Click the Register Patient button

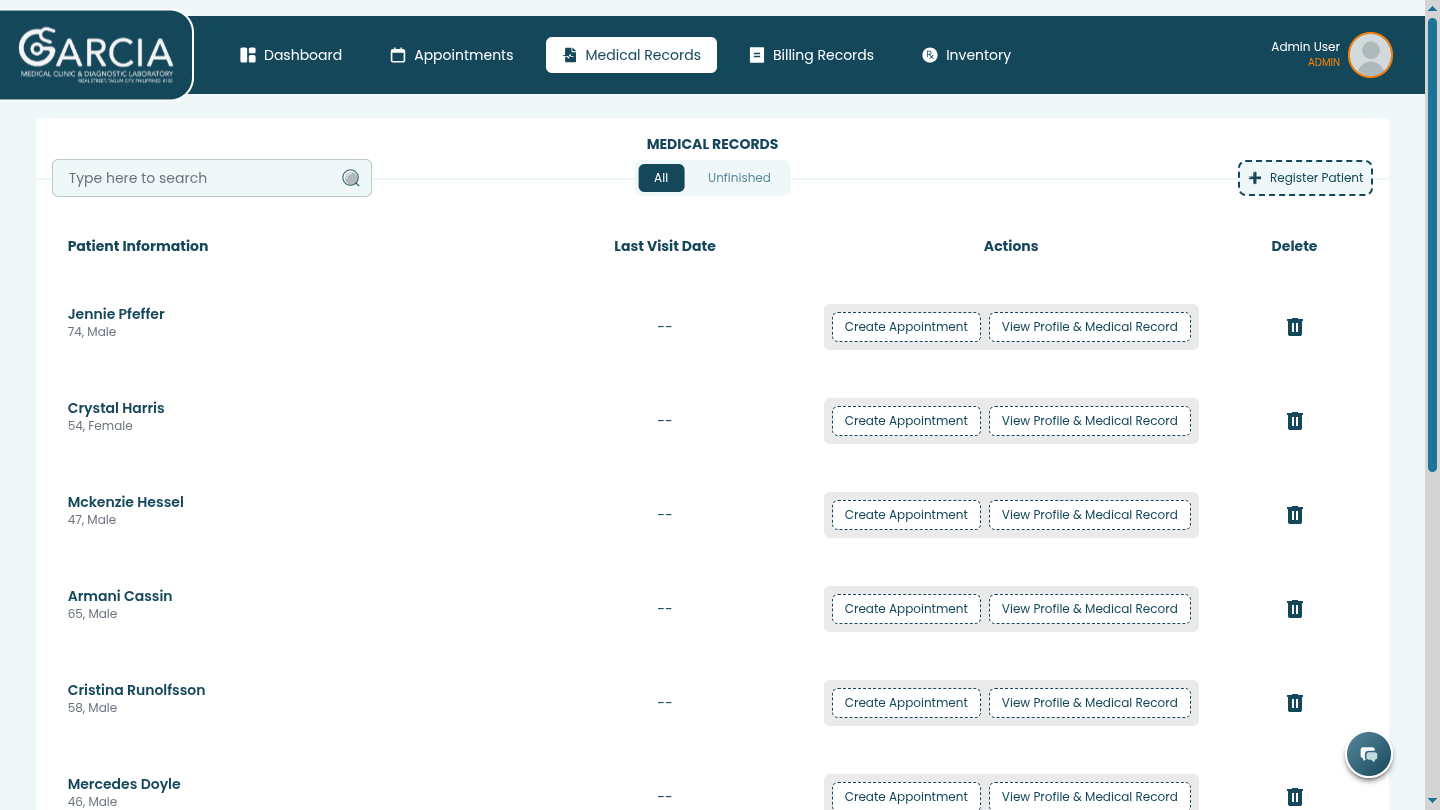click(1305, 178)
